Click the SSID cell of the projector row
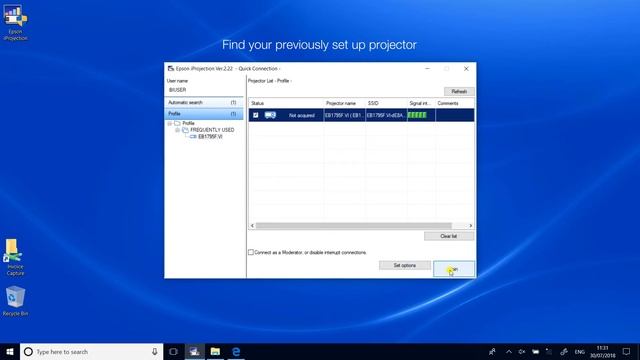This screenshot has height=360, width=640. click(386, 115)
